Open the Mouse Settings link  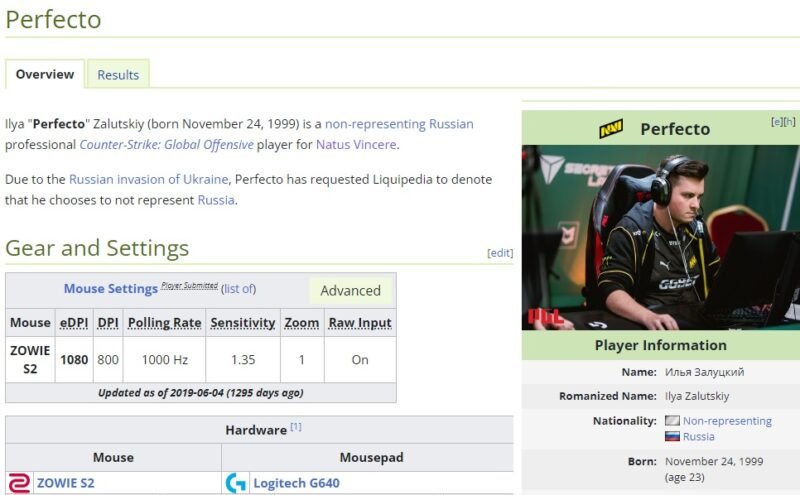(x=111, y=289)
